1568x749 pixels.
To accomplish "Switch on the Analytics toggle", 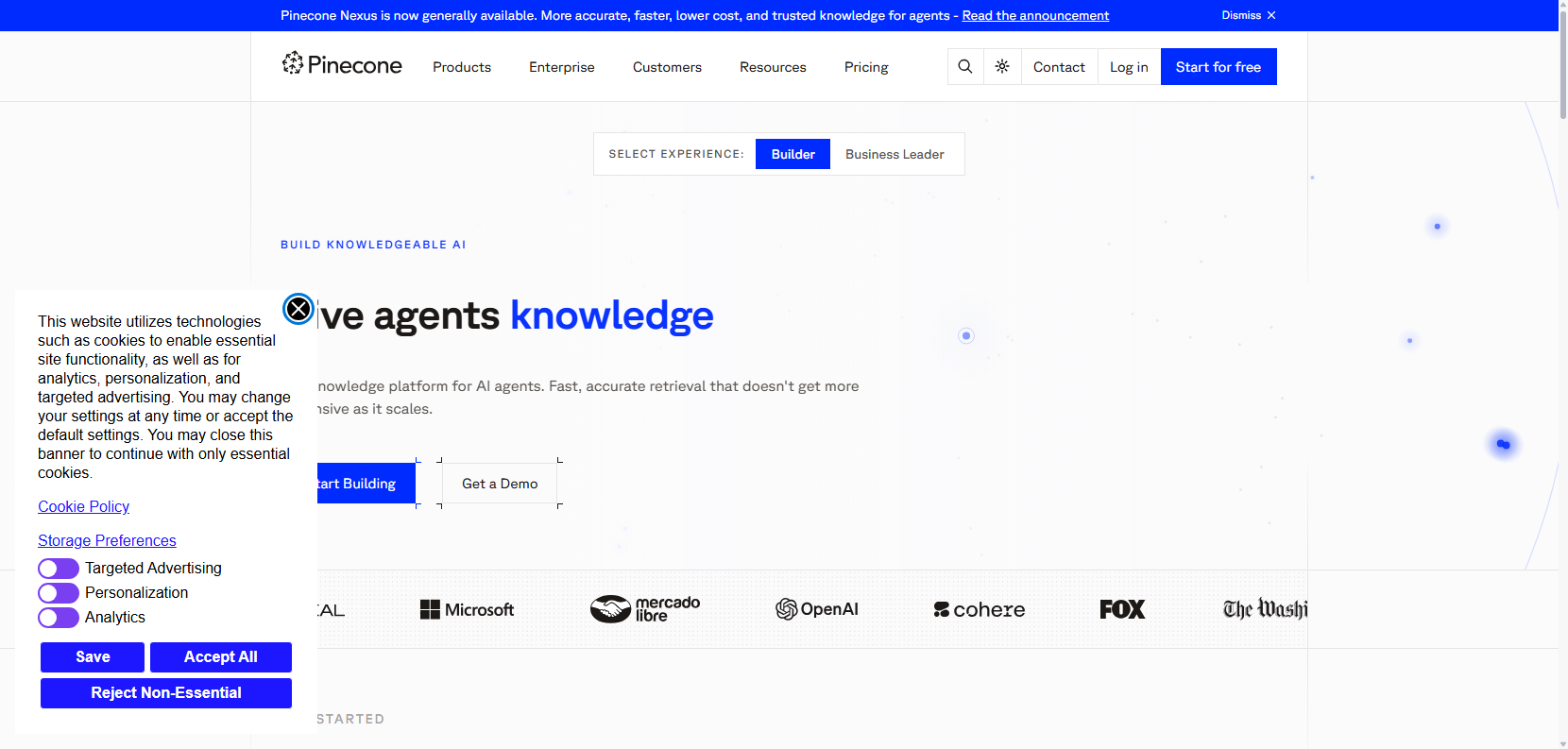I will coord(59,618).
